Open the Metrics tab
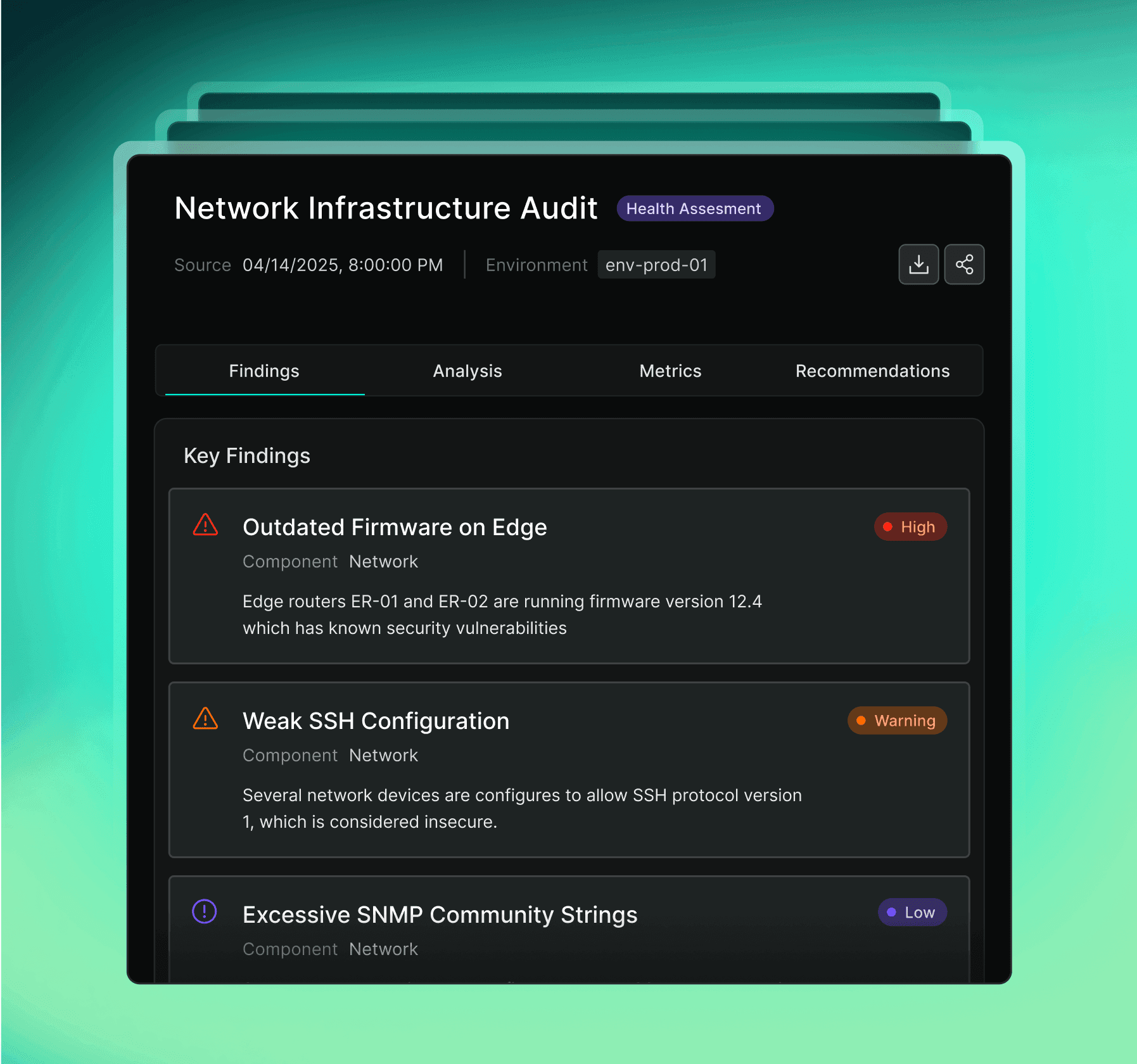Image resolution: width=1137 pixels, height=1064 pixels. click(670, 371)
